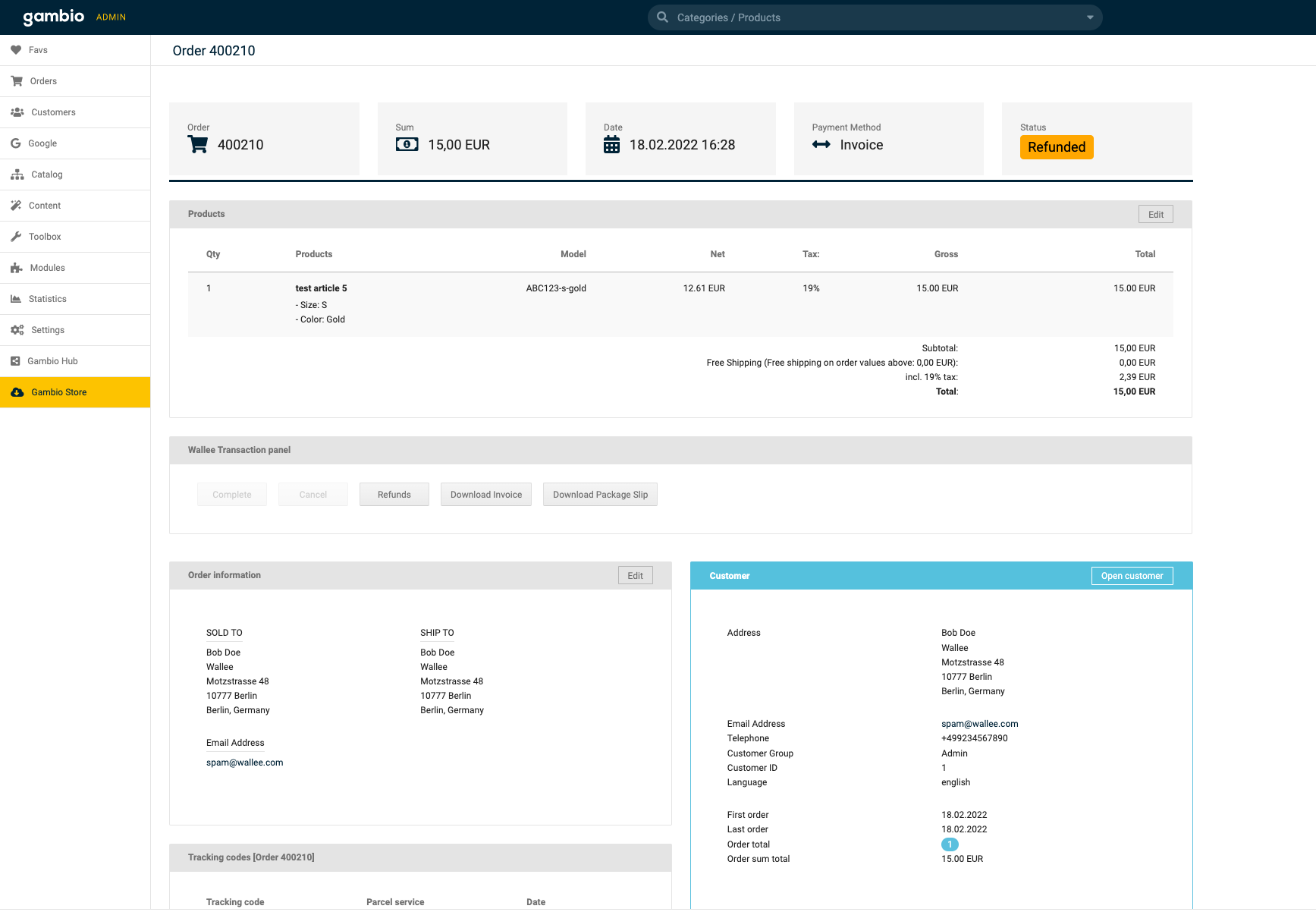Click the Open customer button
Screen dimensions: 1316x912
point(1132,576)
